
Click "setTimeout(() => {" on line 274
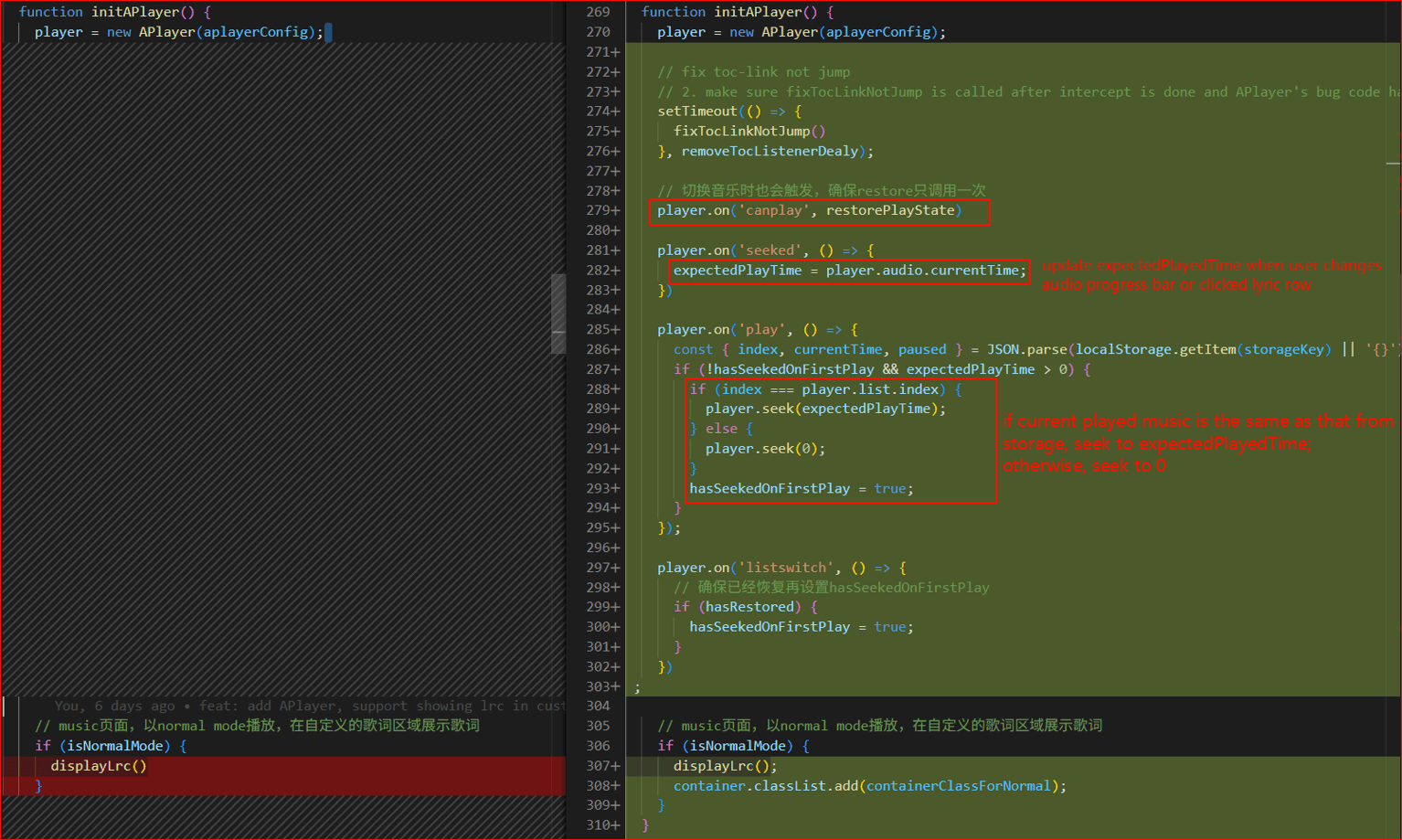[729, 112]
